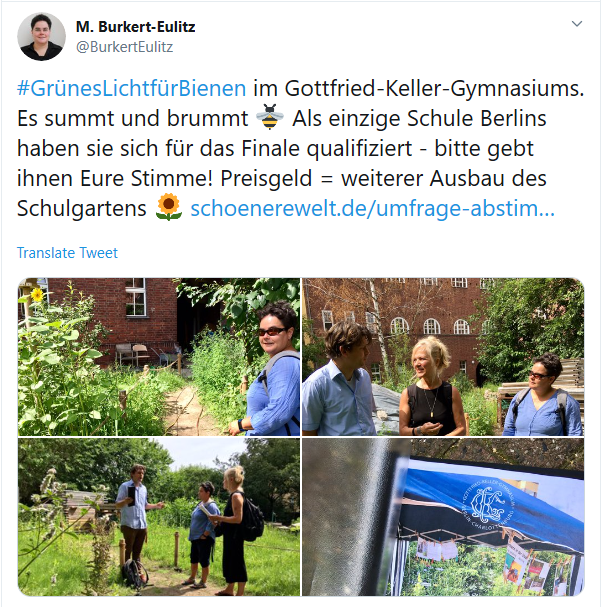Open hashtag #GrünesLichtfürBienen

(132, 88)
